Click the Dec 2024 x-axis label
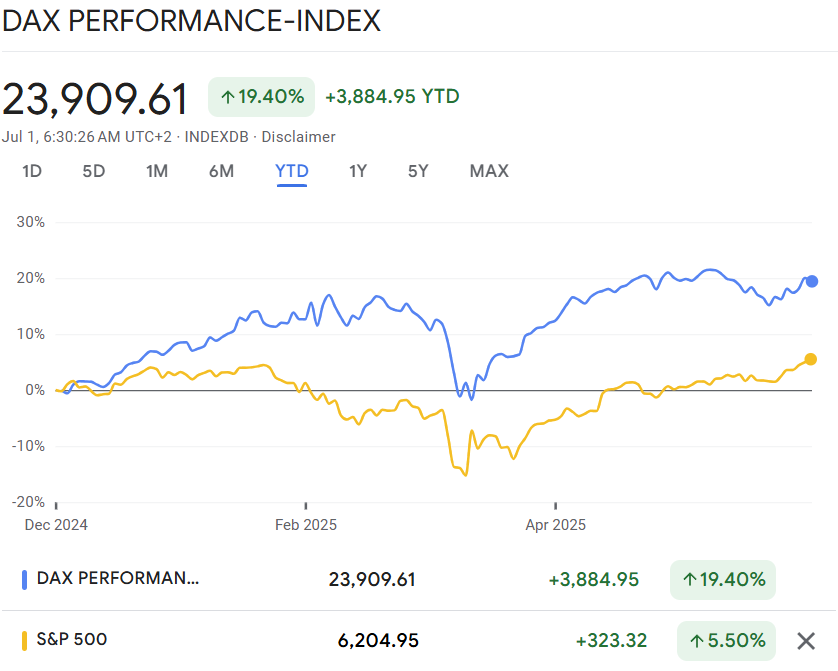Viewport: 838px width, 671px height. 56,525
